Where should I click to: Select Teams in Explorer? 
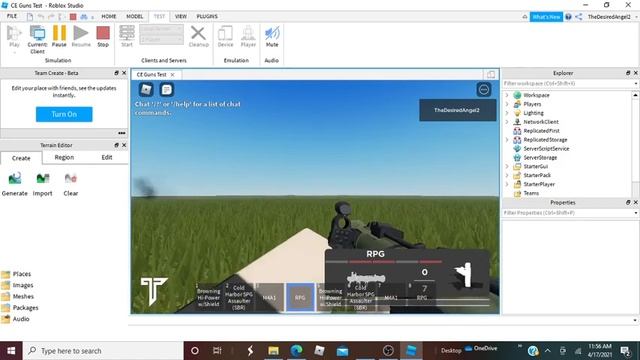click(x=531, y=193)
